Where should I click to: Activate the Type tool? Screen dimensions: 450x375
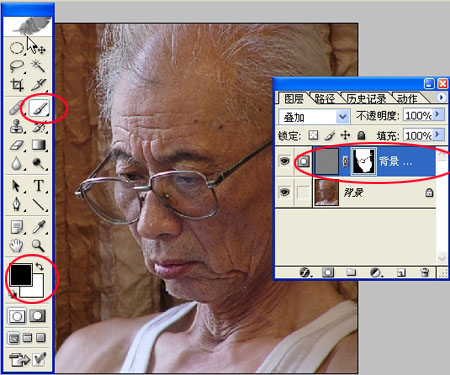point(39,186)
